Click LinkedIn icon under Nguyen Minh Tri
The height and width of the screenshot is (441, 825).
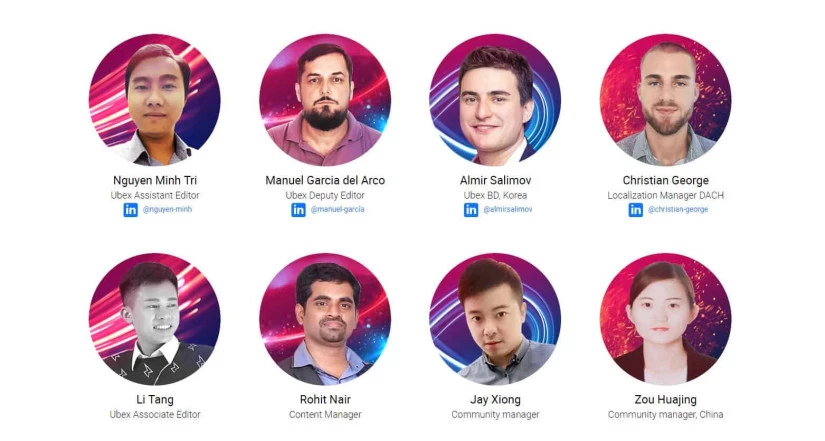[130, 209]
